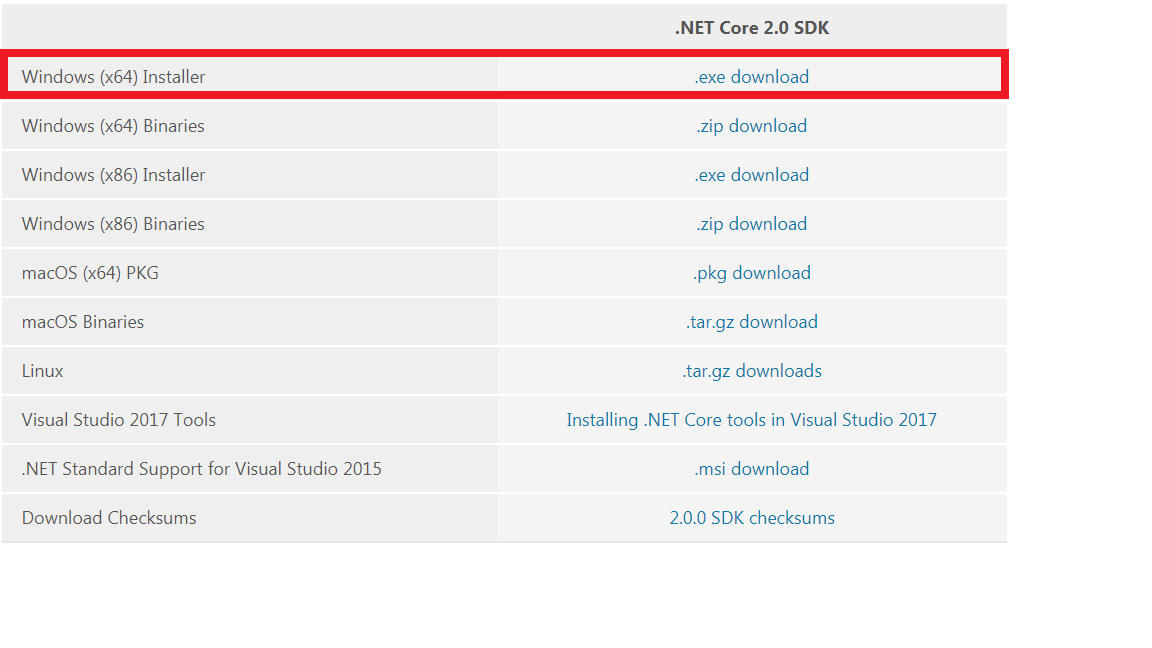Download the Windows (x86) Binaries .zip
The height and width of the screenshot is (648, 1152).
752,223
